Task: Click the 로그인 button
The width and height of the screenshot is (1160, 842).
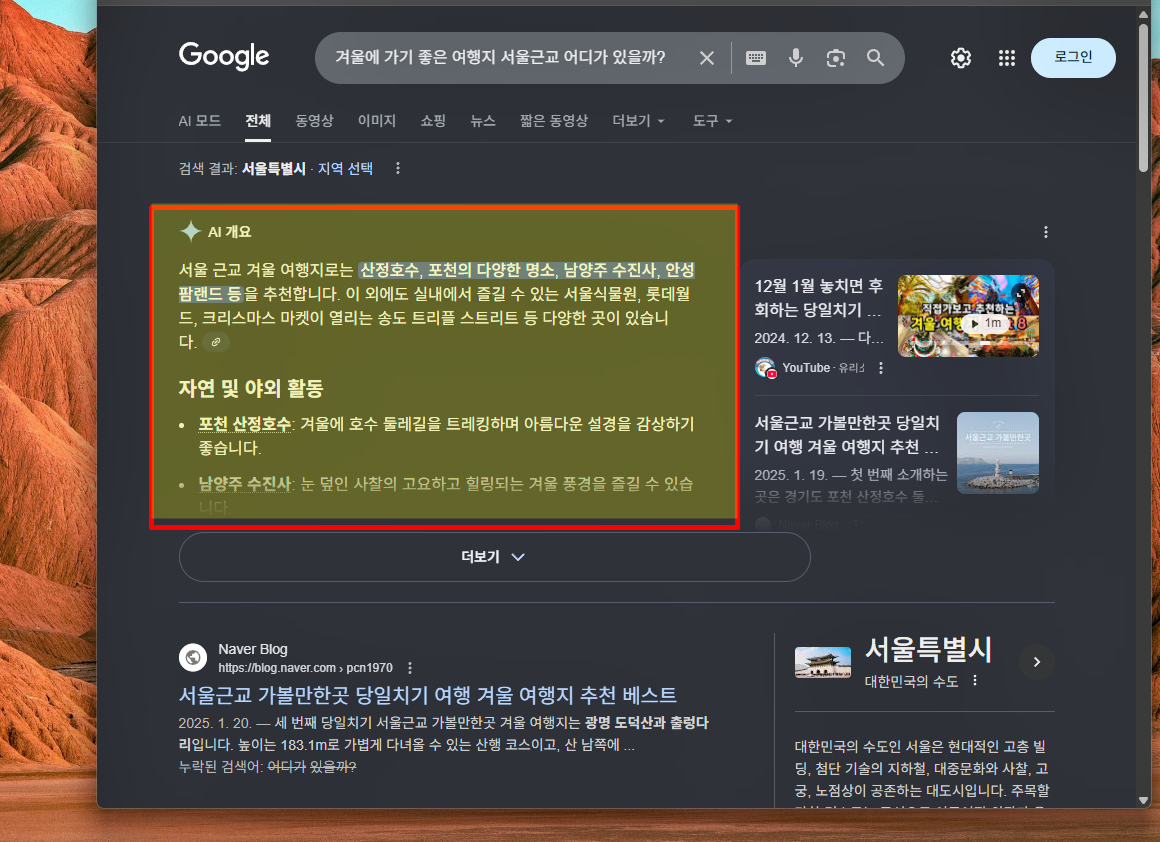Action: 1073,58
